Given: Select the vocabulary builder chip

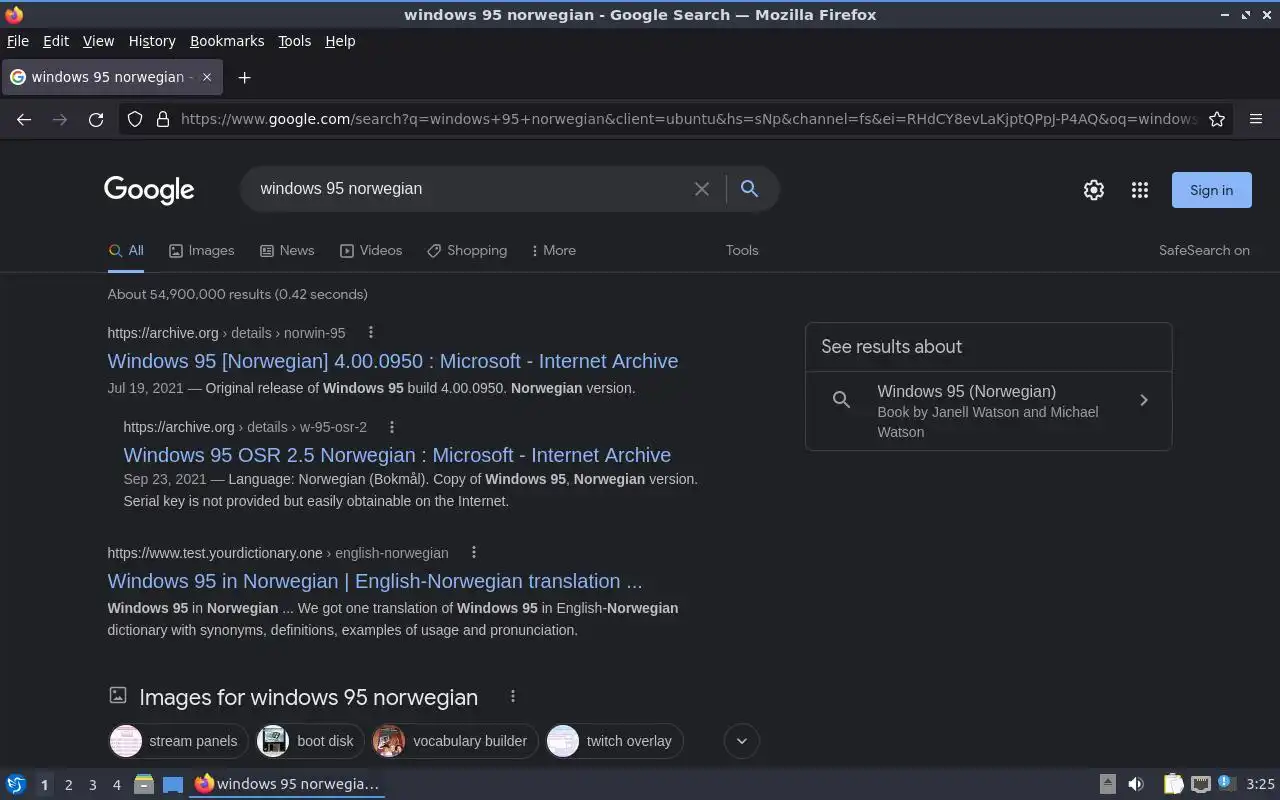Looking at the screenshot, I should pos(455,741).
